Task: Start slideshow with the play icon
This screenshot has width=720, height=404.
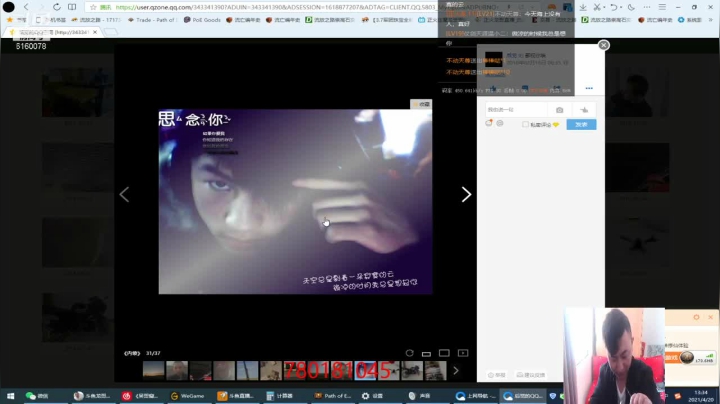Action: click(x=463, y=353)
